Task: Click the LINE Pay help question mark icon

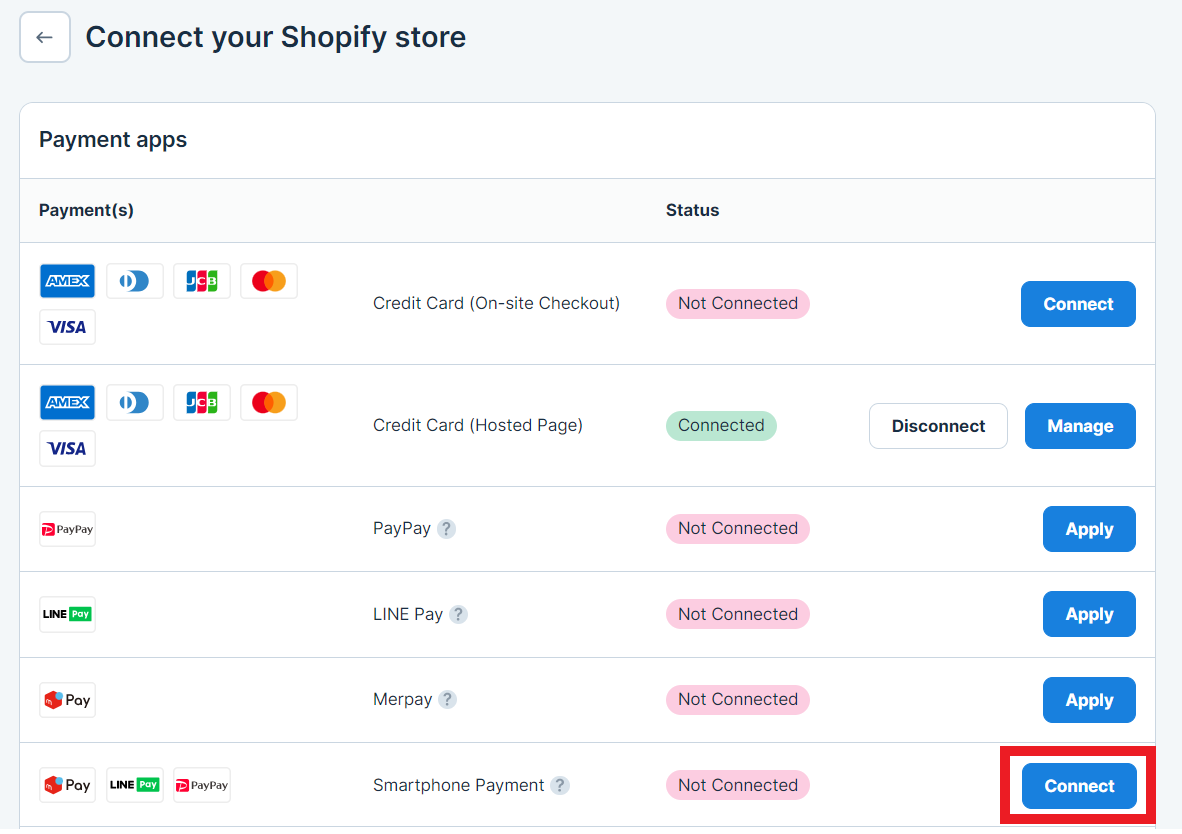Action: tap(458, 614)
